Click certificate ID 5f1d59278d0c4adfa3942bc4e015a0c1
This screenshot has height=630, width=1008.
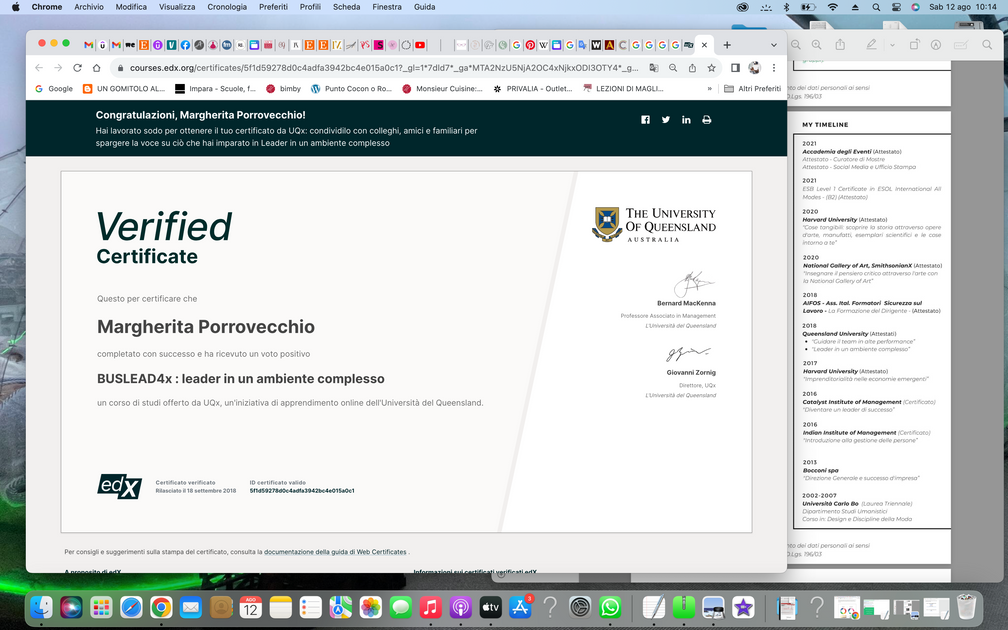pyautogui.click(x=302, y=490)
